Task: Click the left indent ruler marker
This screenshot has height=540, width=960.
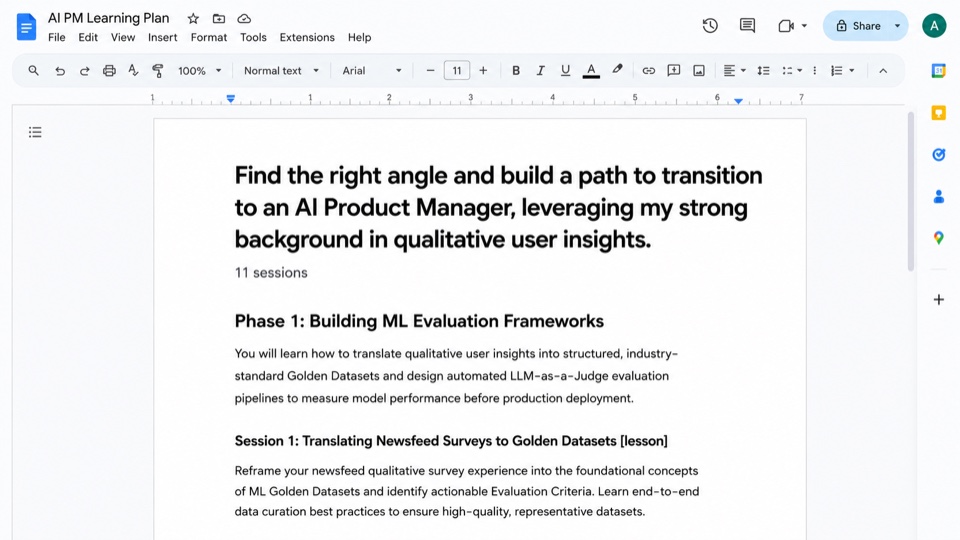Action: click(x=230, y=99)
